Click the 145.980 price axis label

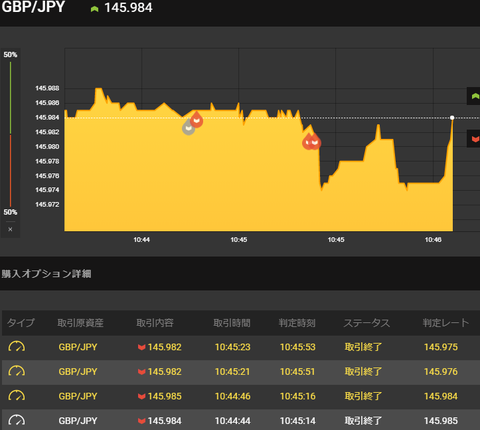click(47, 147)
